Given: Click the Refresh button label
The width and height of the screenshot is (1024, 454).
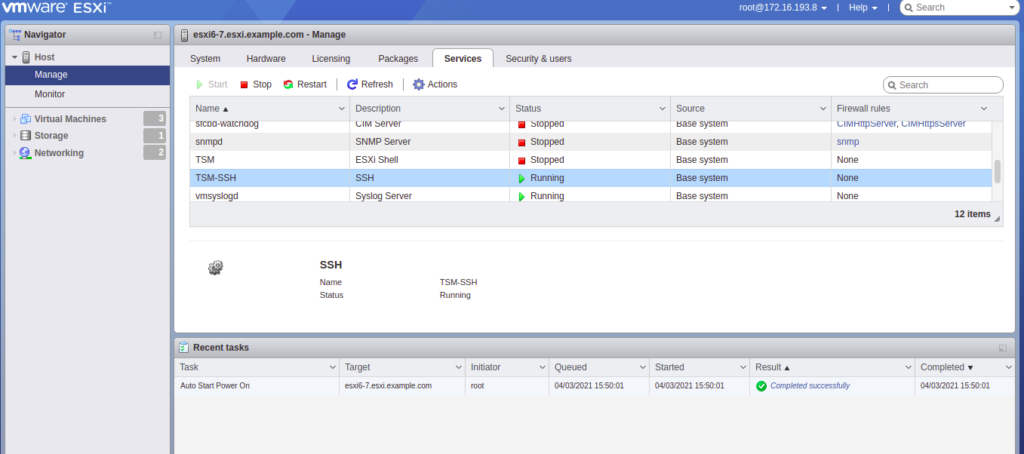Looking at the screenshot, I should point(377,84).
